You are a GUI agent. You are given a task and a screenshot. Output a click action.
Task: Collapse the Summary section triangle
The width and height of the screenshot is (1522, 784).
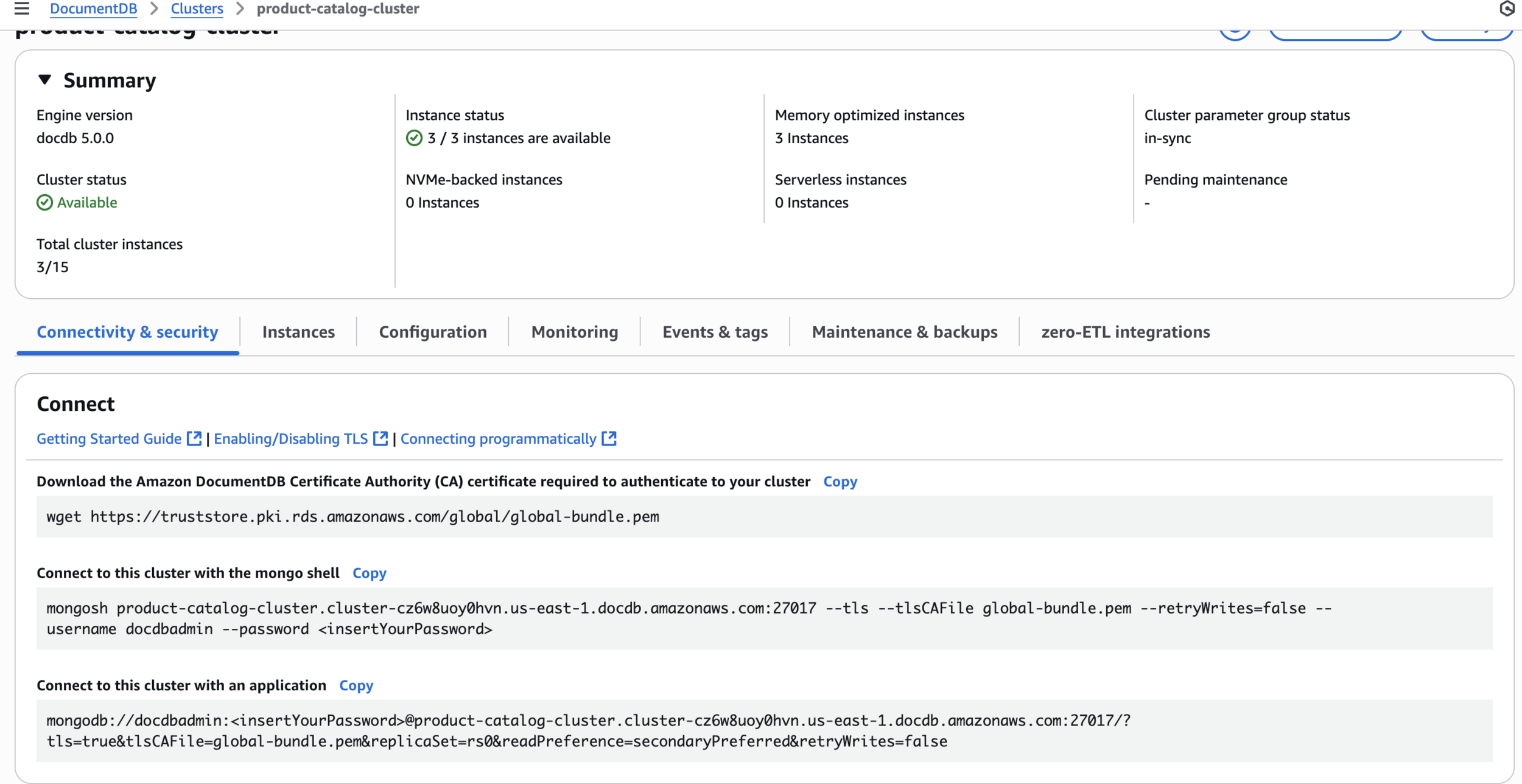click(x=44, y=80)
